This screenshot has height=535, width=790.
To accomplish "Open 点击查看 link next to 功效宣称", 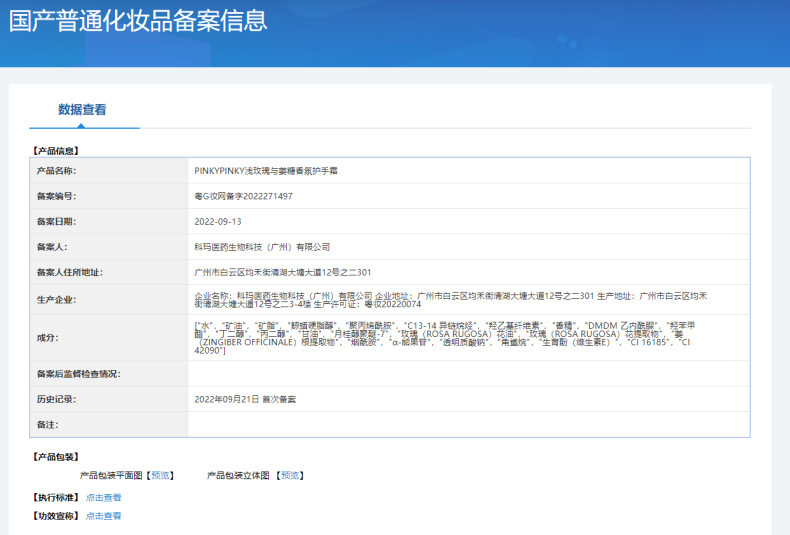I will tap(103, 516).
